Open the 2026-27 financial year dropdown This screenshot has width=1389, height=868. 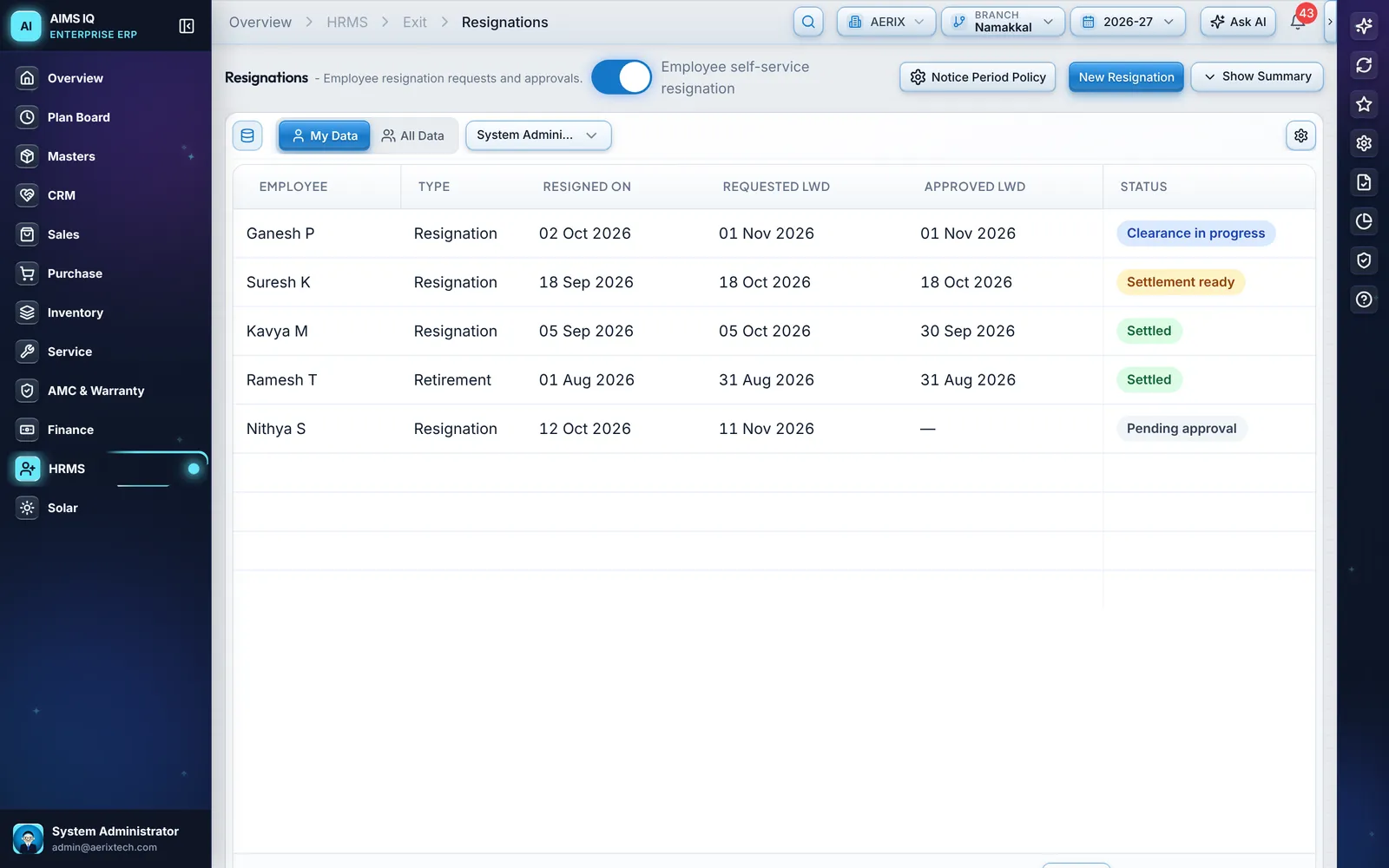[1128, 22]
